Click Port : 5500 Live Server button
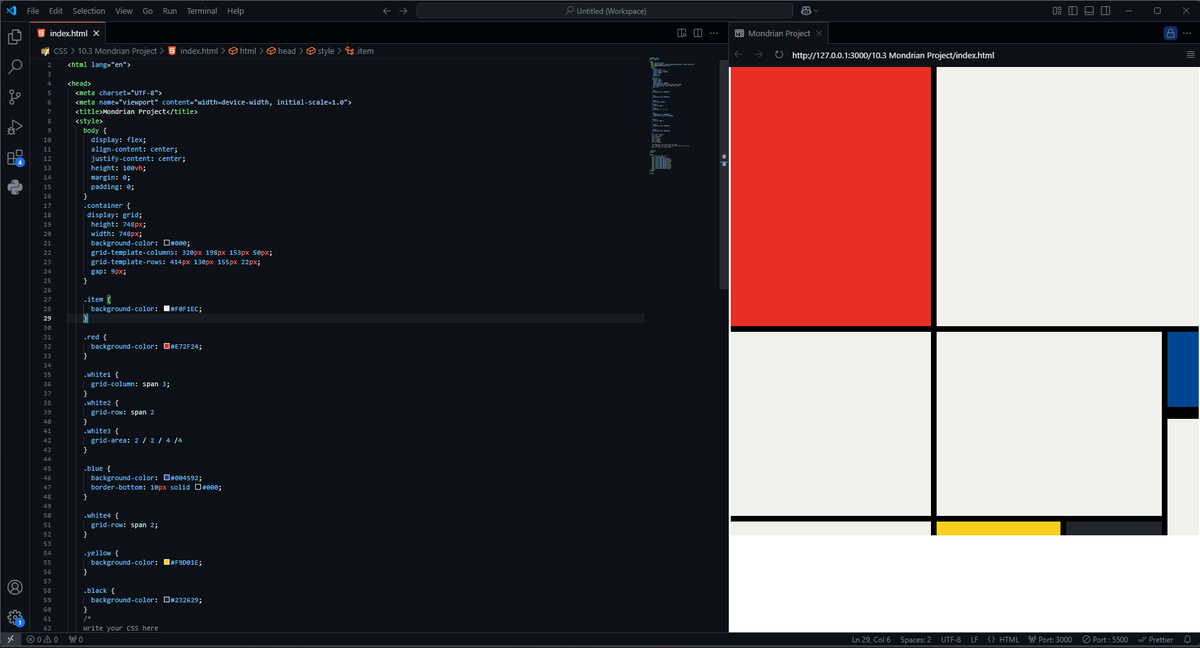This screenshot has height=648, width=1200. pyautogui.click(x=1105, y=639)
